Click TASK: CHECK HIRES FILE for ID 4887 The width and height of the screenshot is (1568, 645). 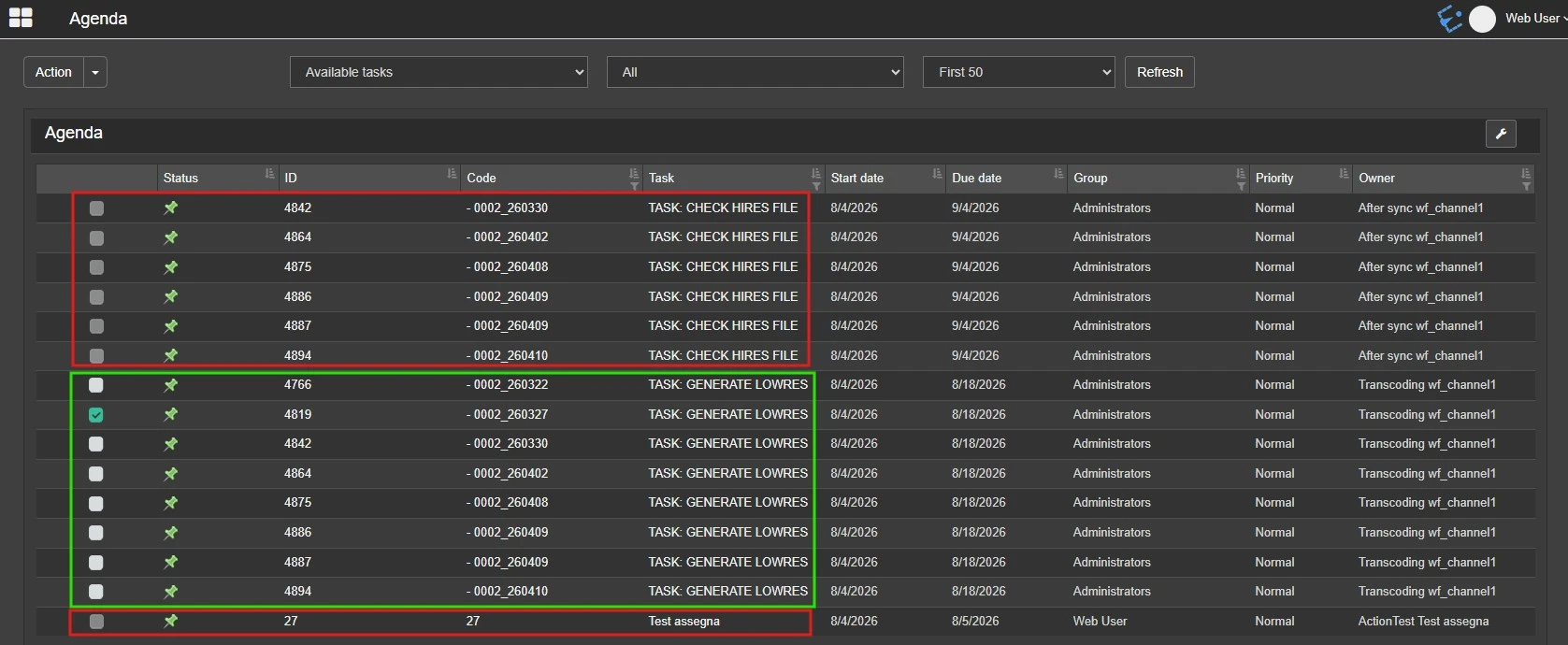(723, 325)
